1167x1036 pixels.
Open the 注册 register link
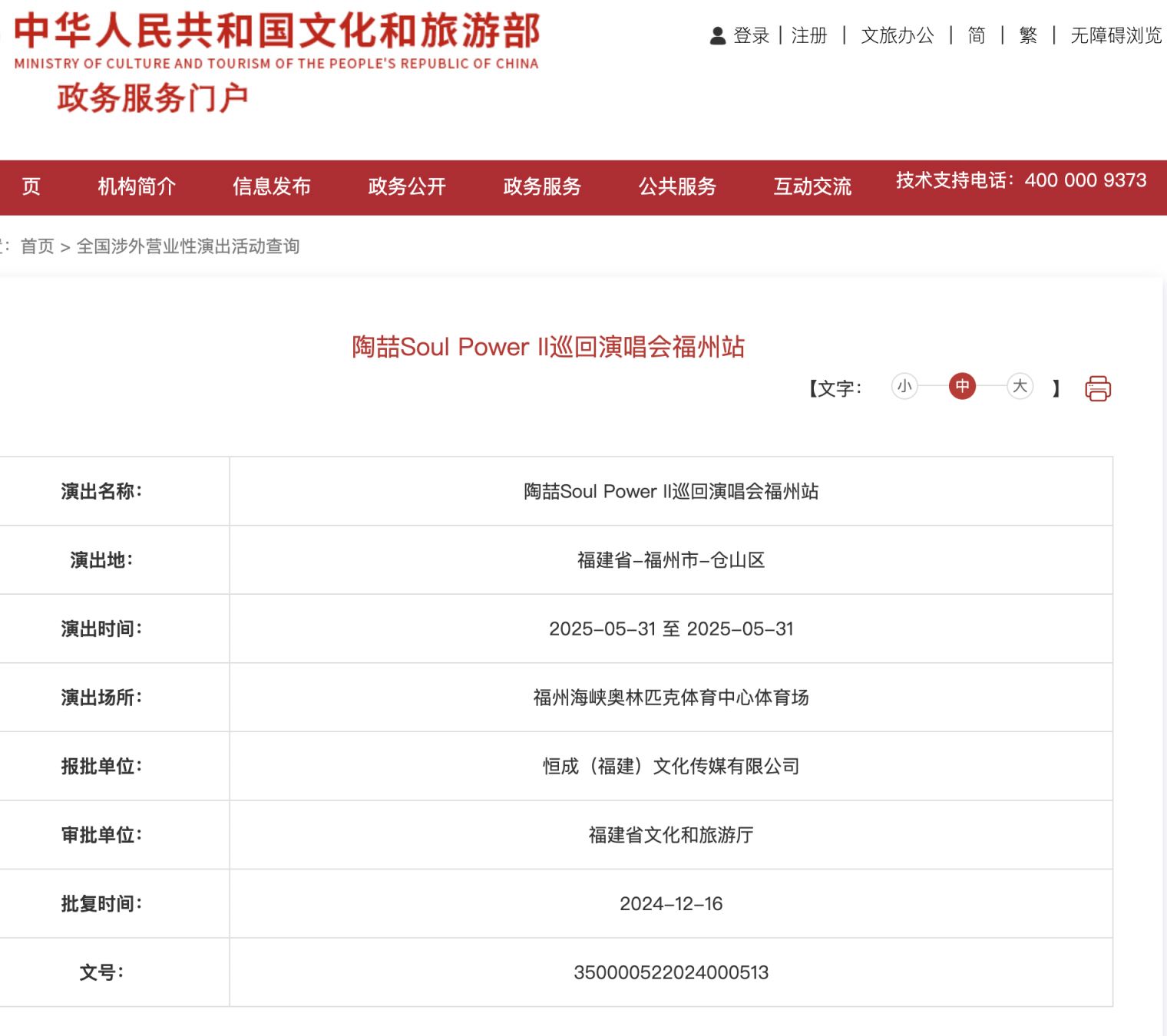[x=809, y=36]
